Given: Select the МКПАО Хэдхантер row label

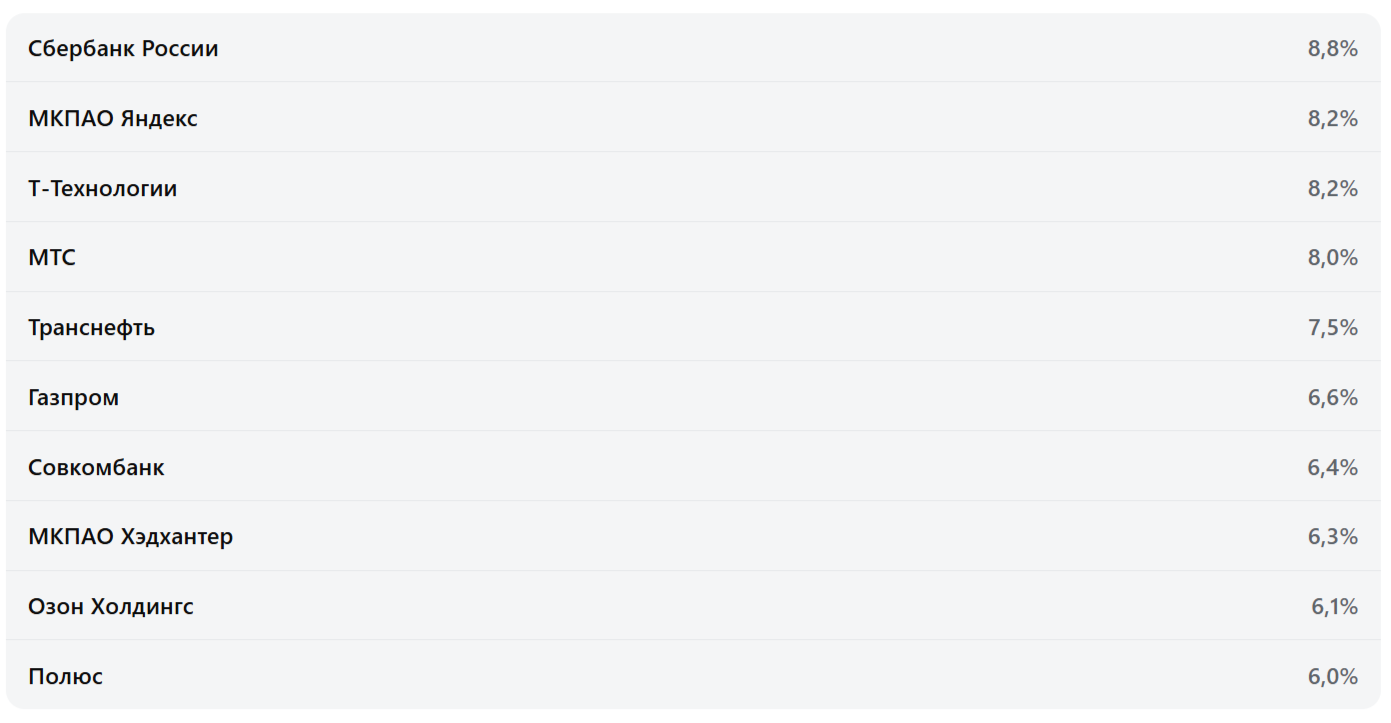Looking at the screenshot, I should [x=131, y=537].
